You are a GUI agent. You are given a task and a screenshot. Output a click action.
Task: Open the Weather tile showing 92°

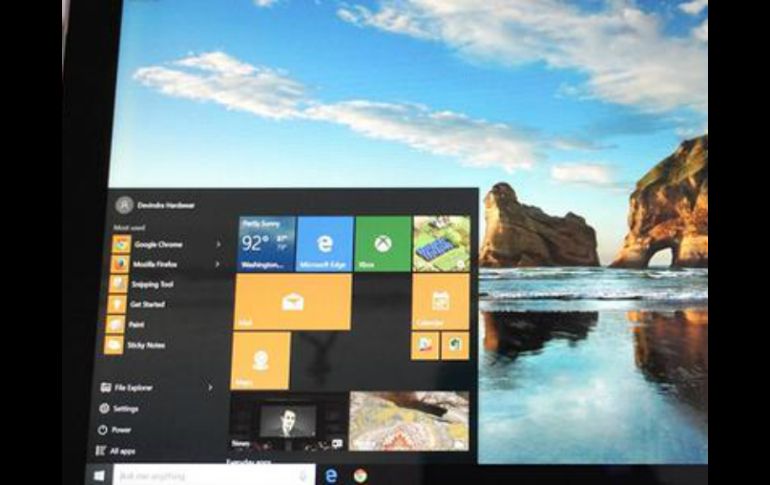266,244
